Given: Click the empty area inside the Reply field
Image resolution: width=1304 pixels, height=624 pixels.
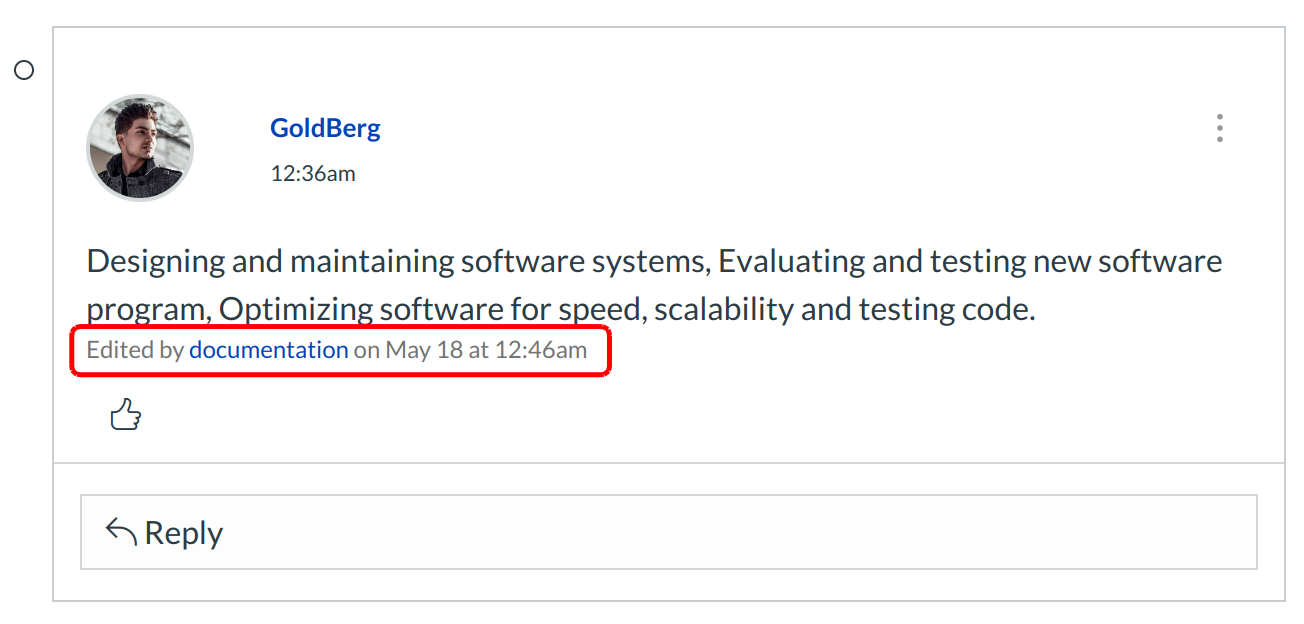Looking at the screenshot, I should pos(700,533).
